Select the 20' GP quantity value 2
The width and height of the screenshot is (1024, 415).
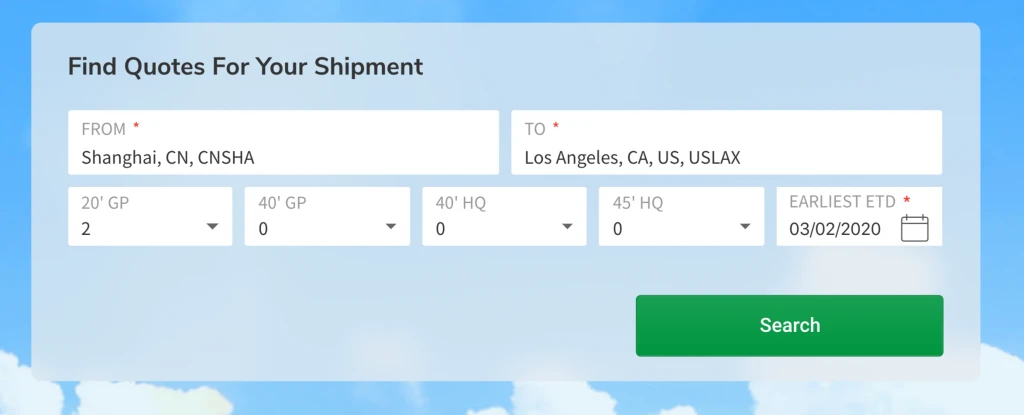pyautogui.click(x=86, y=229)
